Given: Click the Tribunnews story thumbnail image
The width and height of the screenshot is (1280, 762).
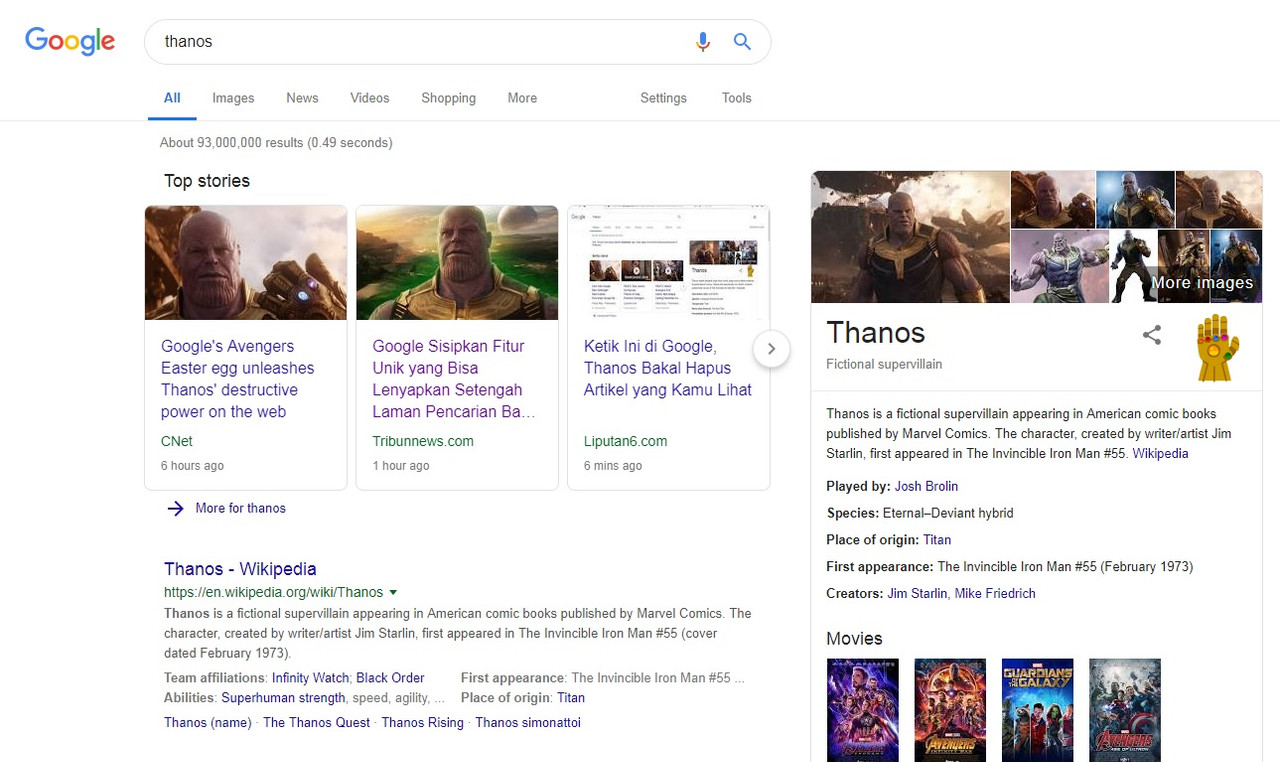Looking at the screenshot, I should coord(457,263).
